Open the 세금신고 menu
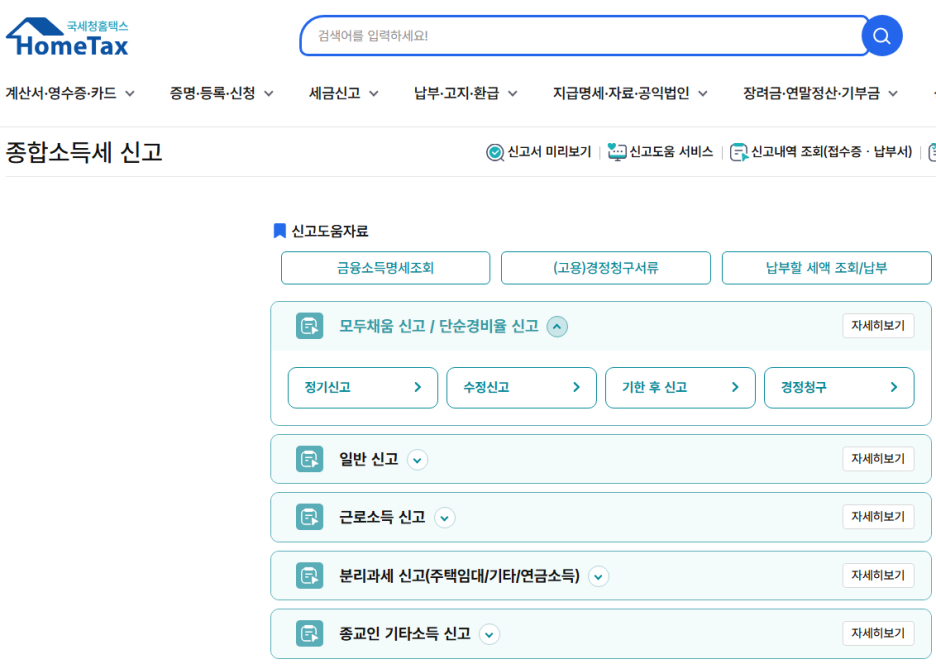This screenshot has height=664, width=936. (x=344, y=93)
